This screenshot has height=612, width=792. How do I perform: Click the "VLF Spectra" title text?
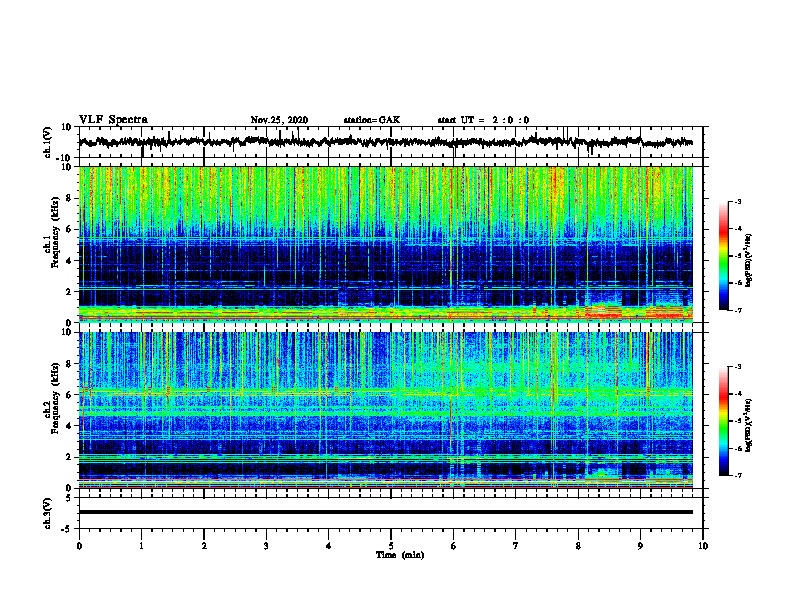coord(113,120)
